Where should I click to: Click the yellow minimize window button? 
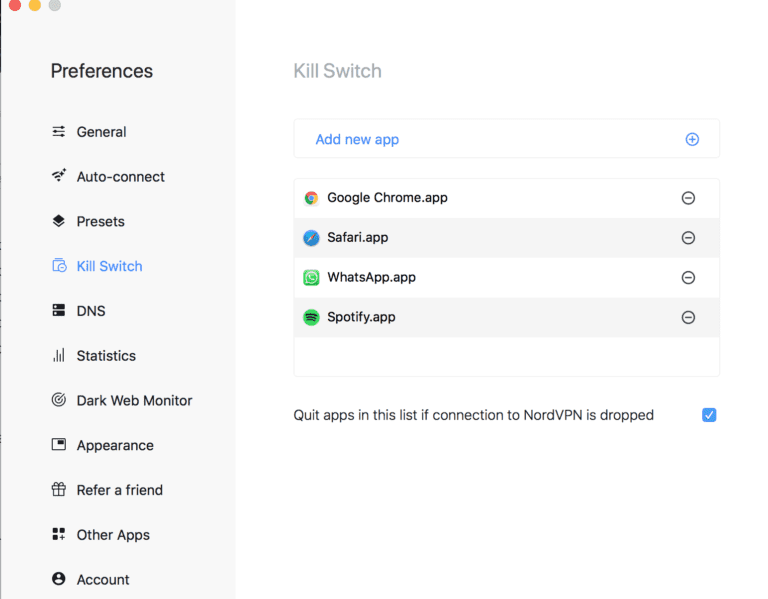pyautogui.click(x=35, y=5)
